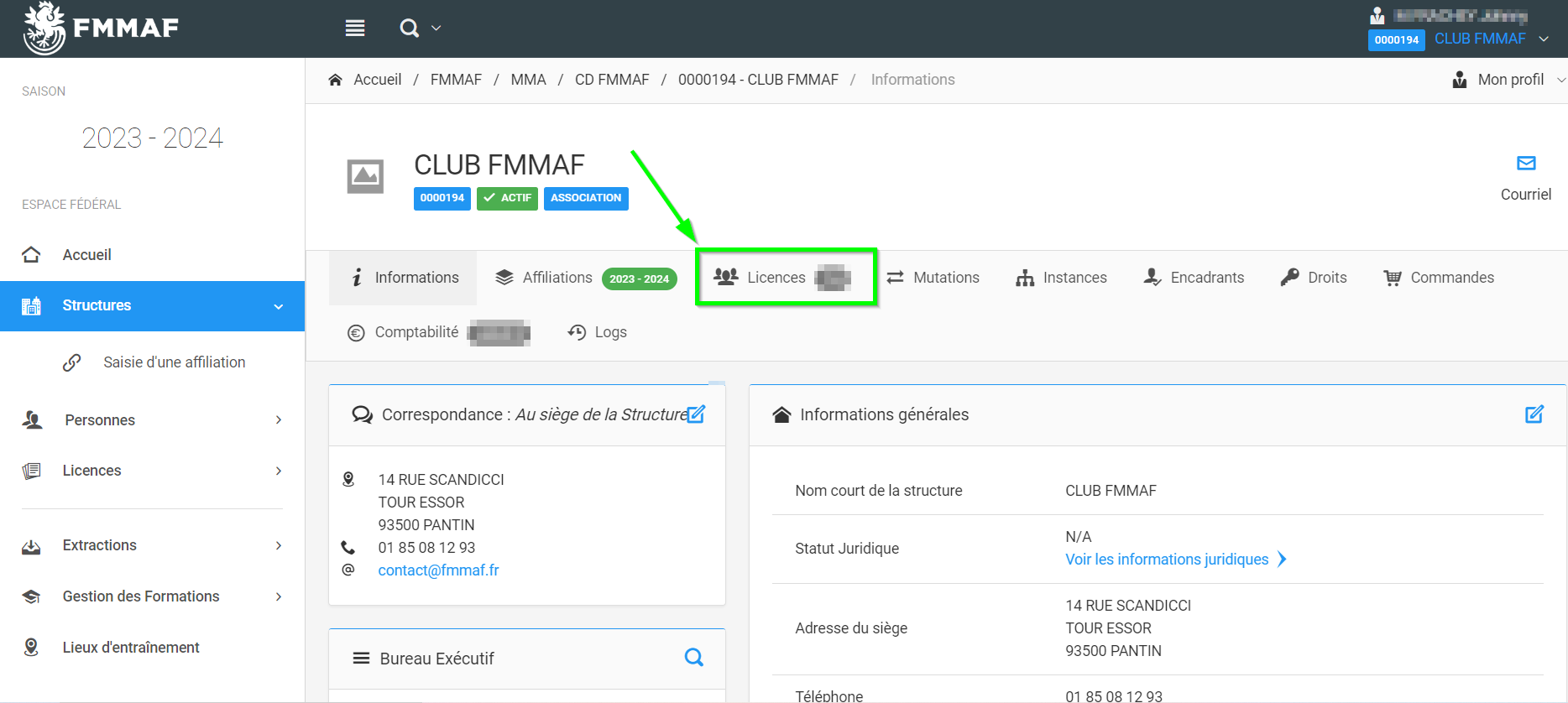Click the contact@fmmaf.fr email link
Screen dimensions: 1568x703
pyautogui.click(x=438, y=570)
